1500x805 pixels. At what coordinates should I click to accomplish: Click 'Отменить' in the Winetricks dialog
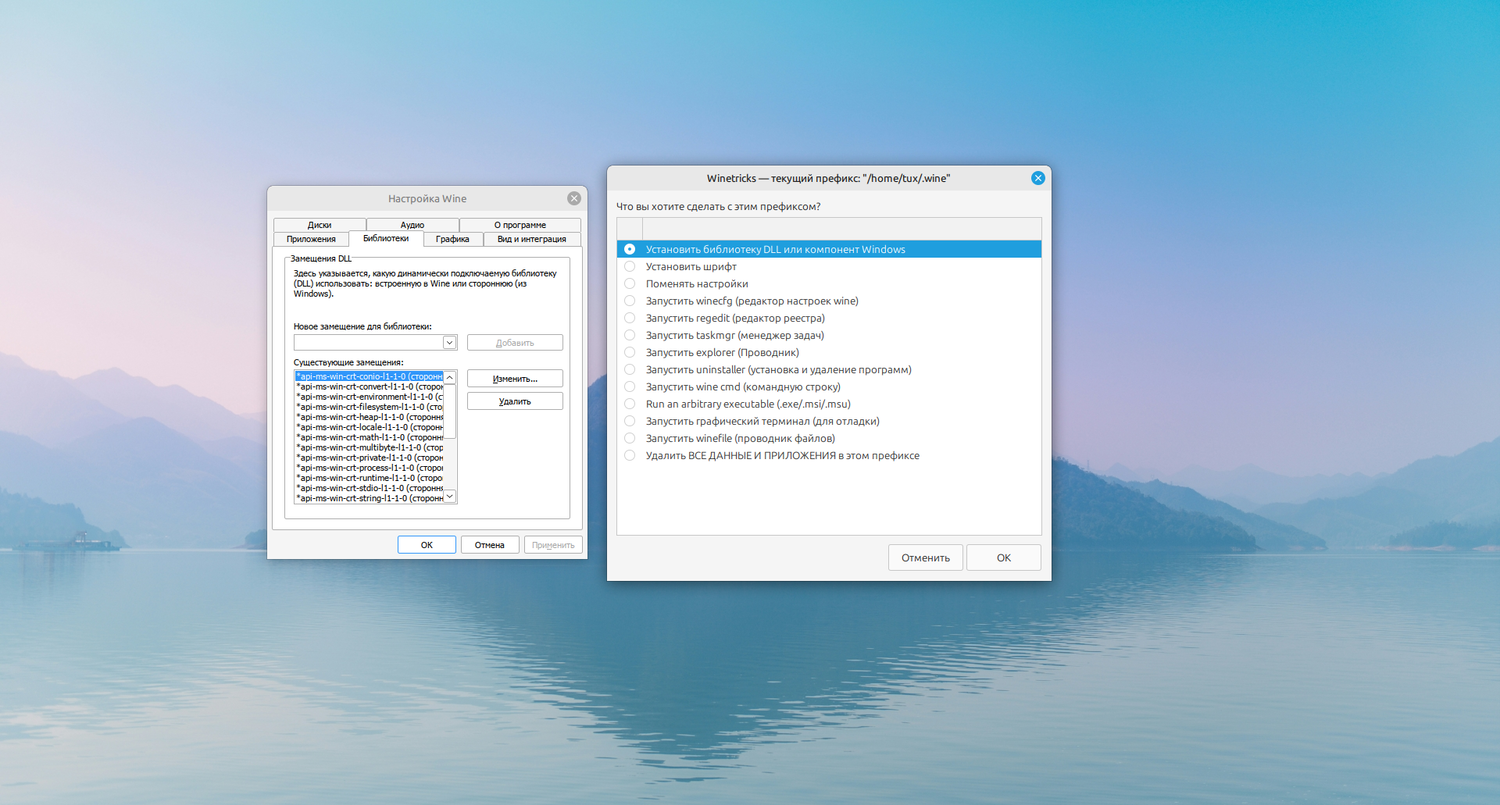tap(926, 558)
